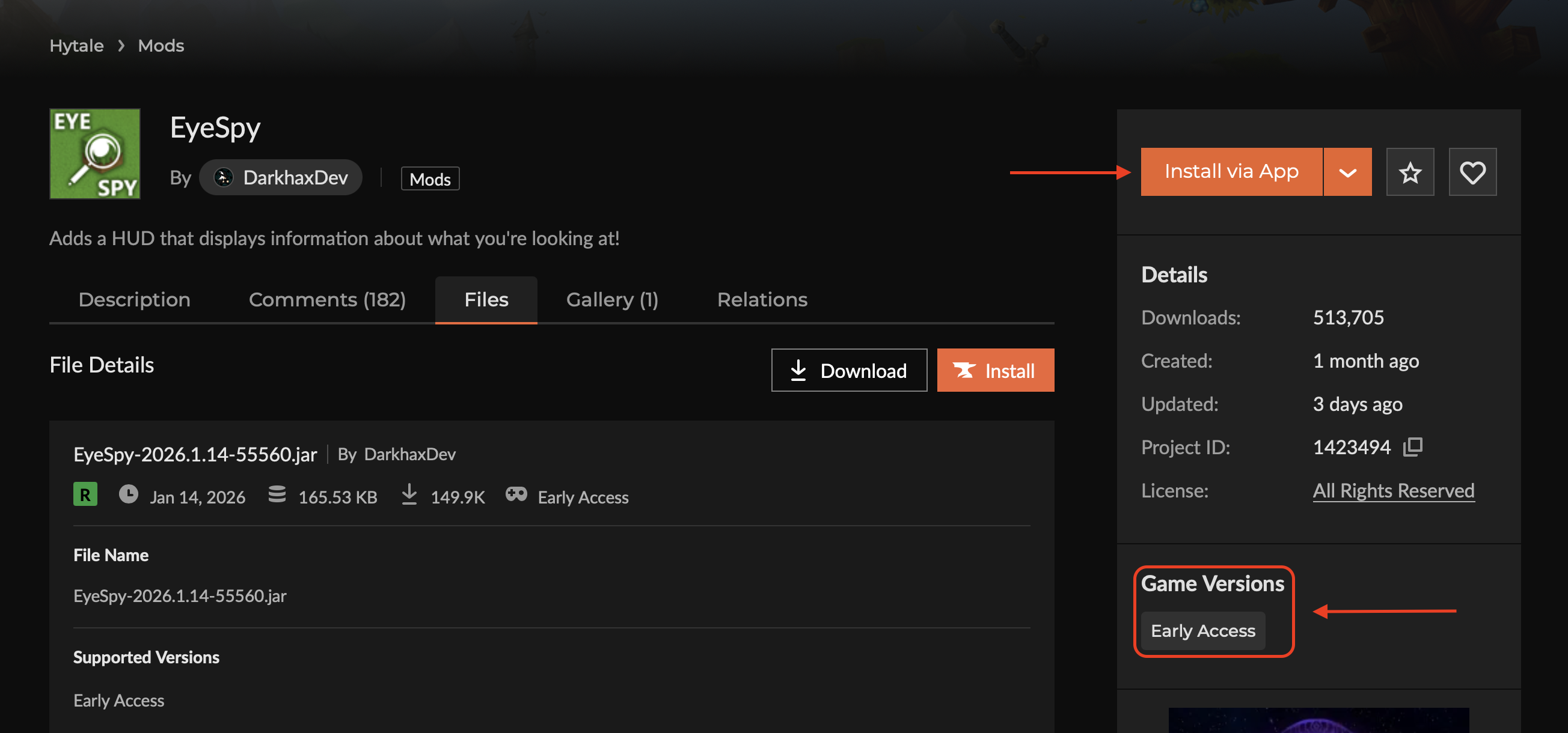Open the Gallery (1) tab
The image size is (1568, 733).
[611, 299]
